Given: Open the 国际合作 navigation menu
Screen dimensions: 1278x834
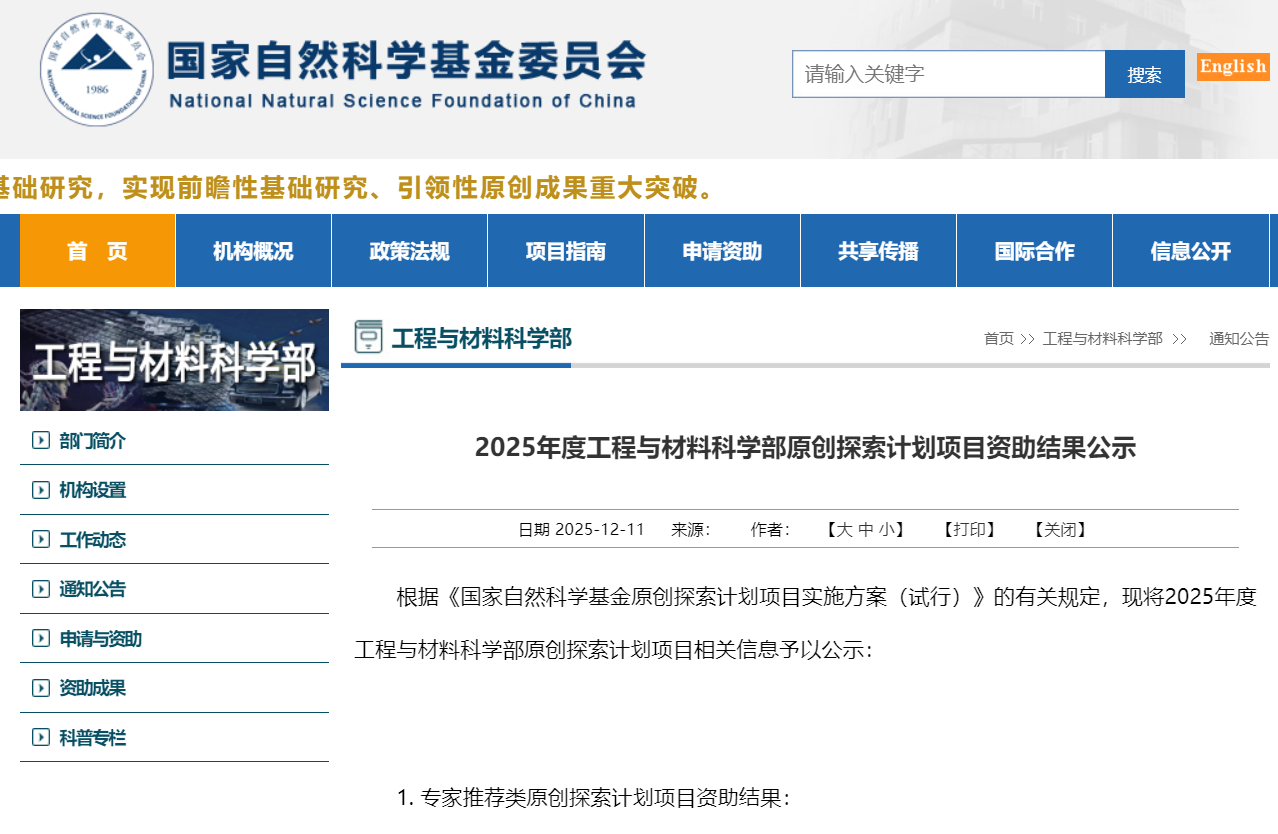Looking at the screenshot, I should coord(1034,251).
